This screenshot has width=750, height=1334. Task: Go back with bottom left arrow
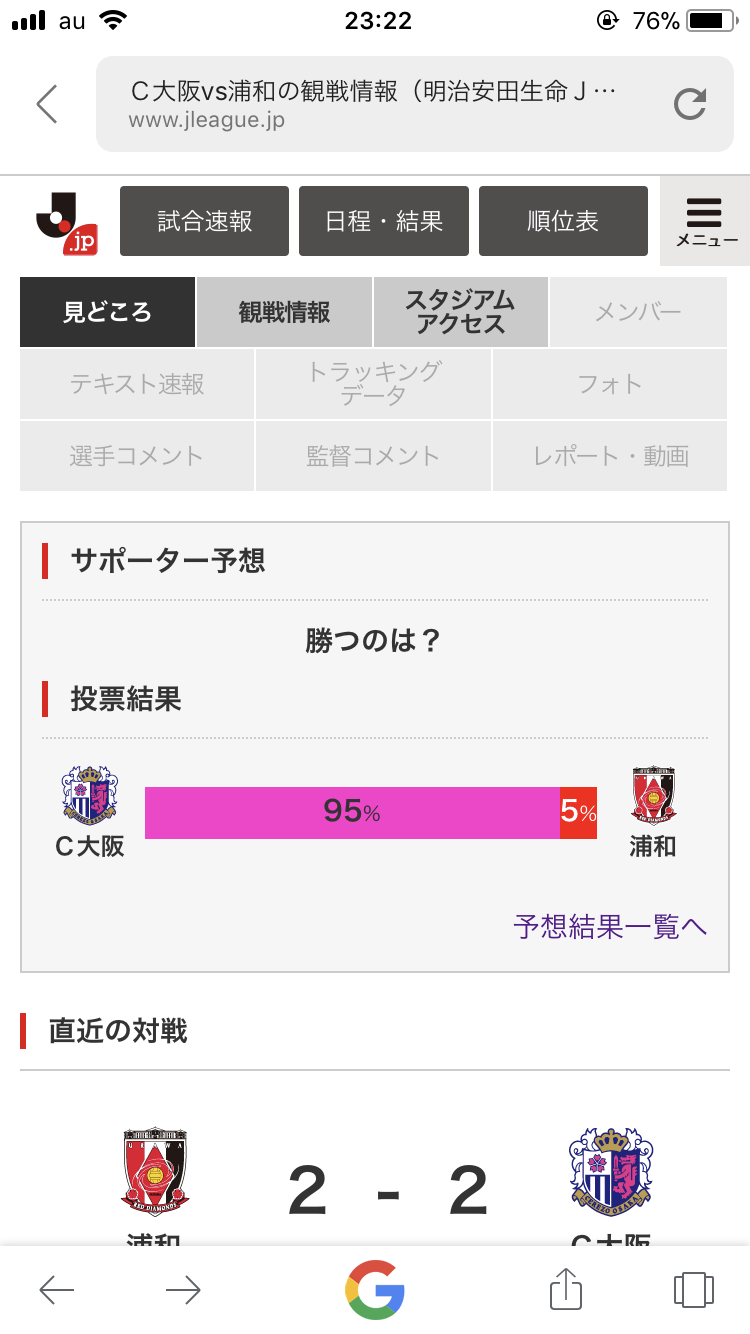click(57, 1290)
